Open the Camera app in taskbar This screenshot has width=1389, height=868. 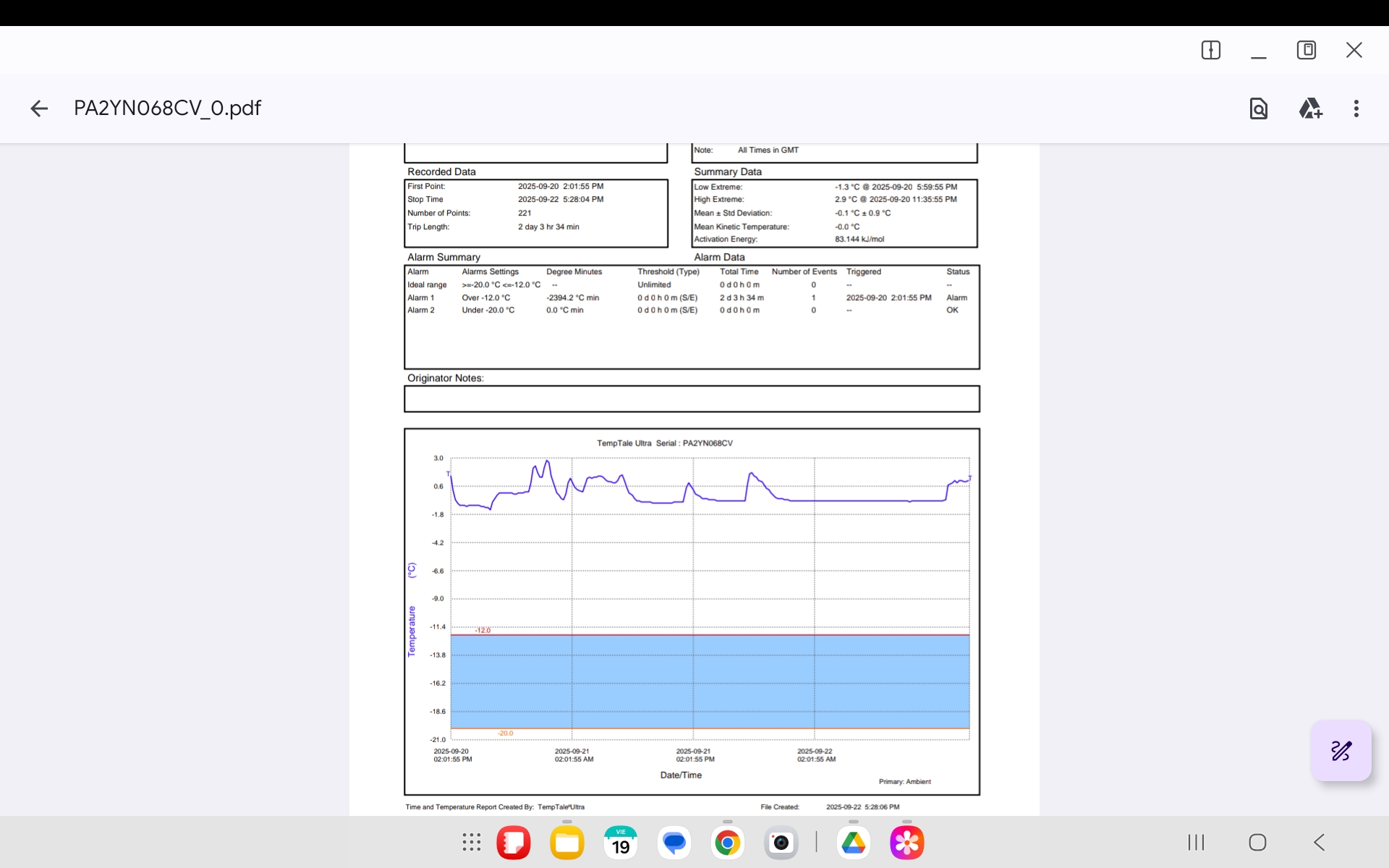pos(781,843)
